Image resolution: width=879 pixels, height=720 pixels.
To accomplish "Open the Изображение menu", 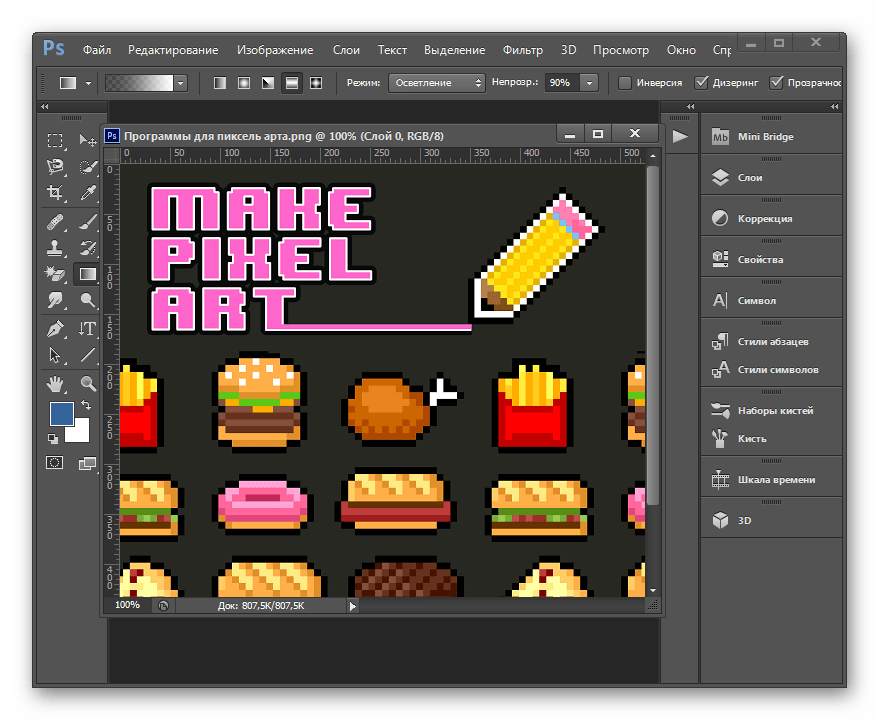I will [x=275, y=50].
